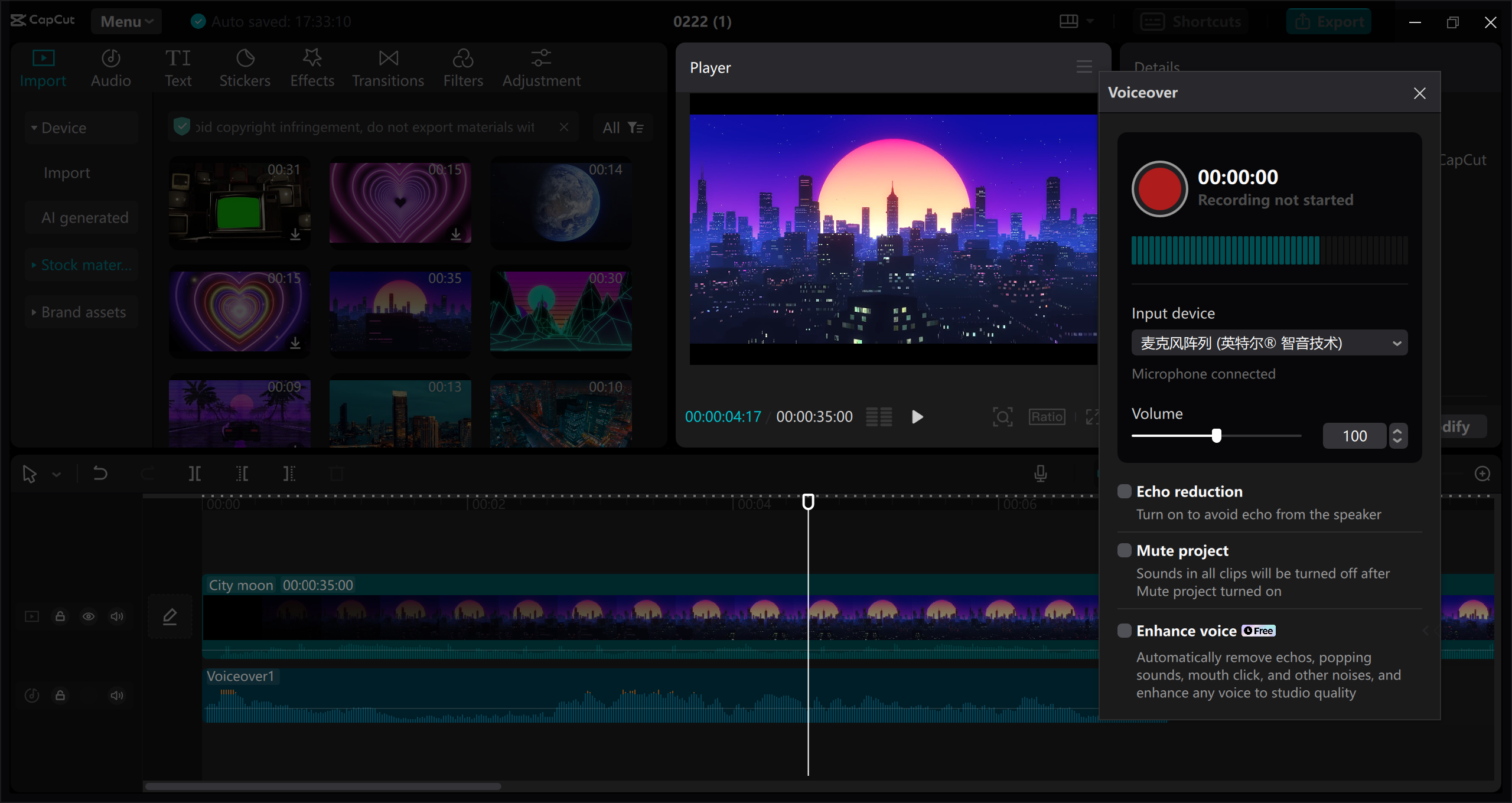Select the Audio tool
This screenshot has width=1512, height=803.
pos(110,68)
